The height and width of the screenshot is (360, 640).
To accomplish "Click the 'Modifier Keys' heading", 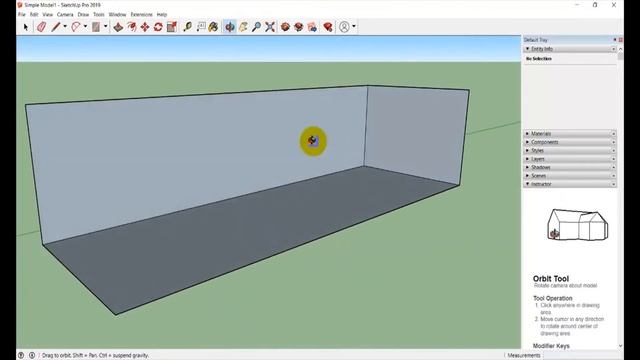I will click(x=551, y=346).
